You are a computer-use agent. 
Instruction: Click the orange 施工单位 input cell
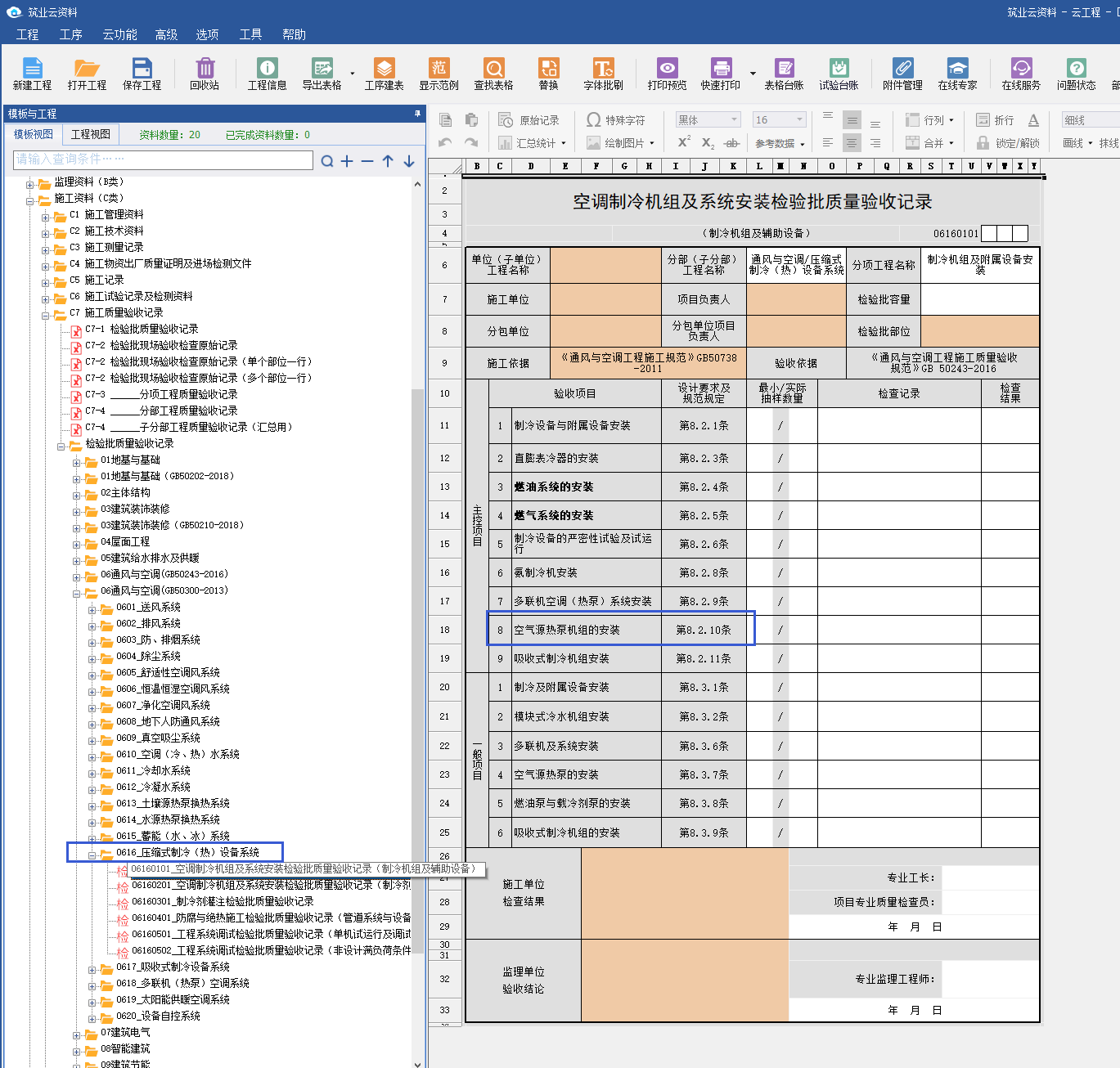605,299
